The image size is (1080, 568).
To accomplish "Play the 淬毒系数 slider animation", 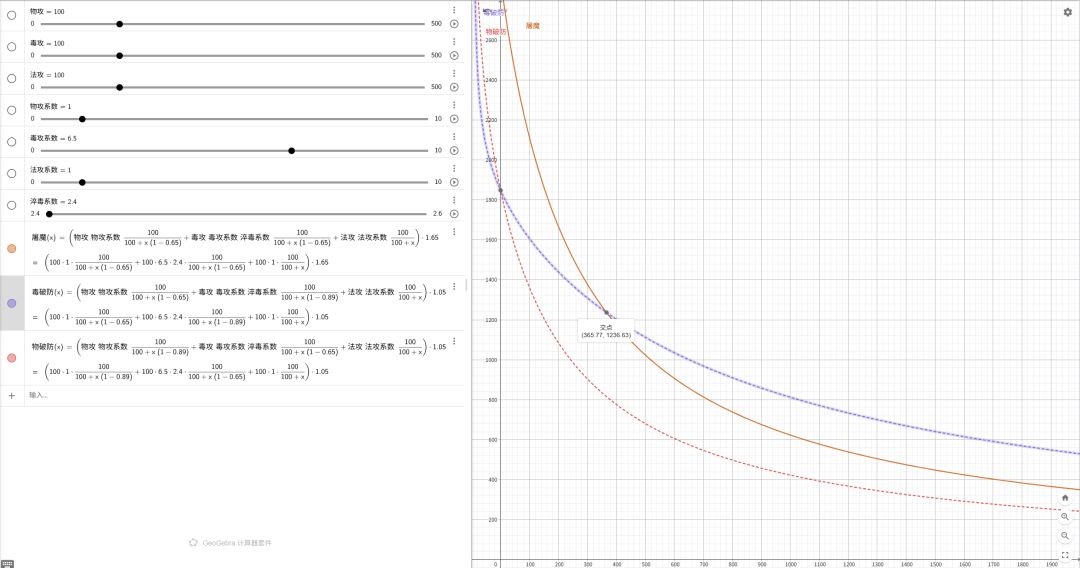I will (454, 214).
